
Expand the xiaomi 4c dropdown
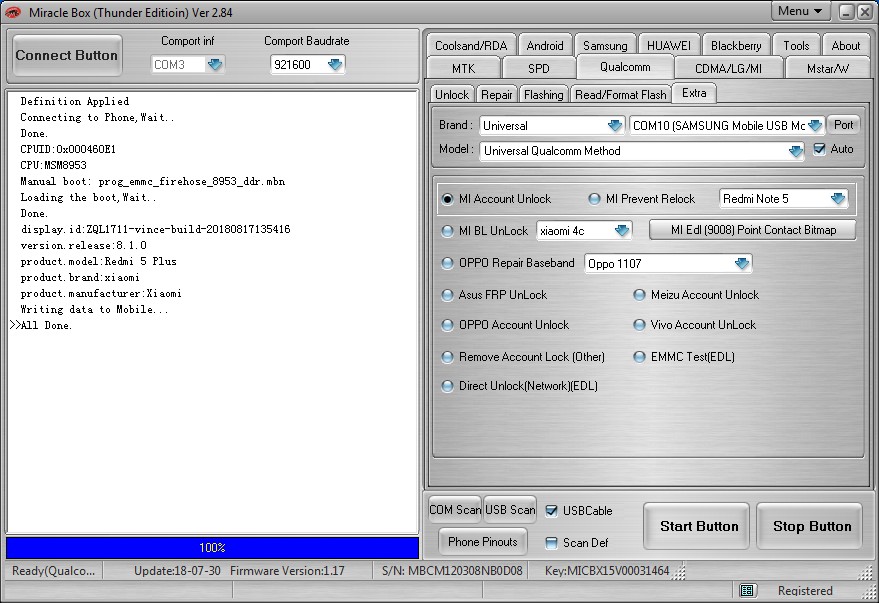622,231
